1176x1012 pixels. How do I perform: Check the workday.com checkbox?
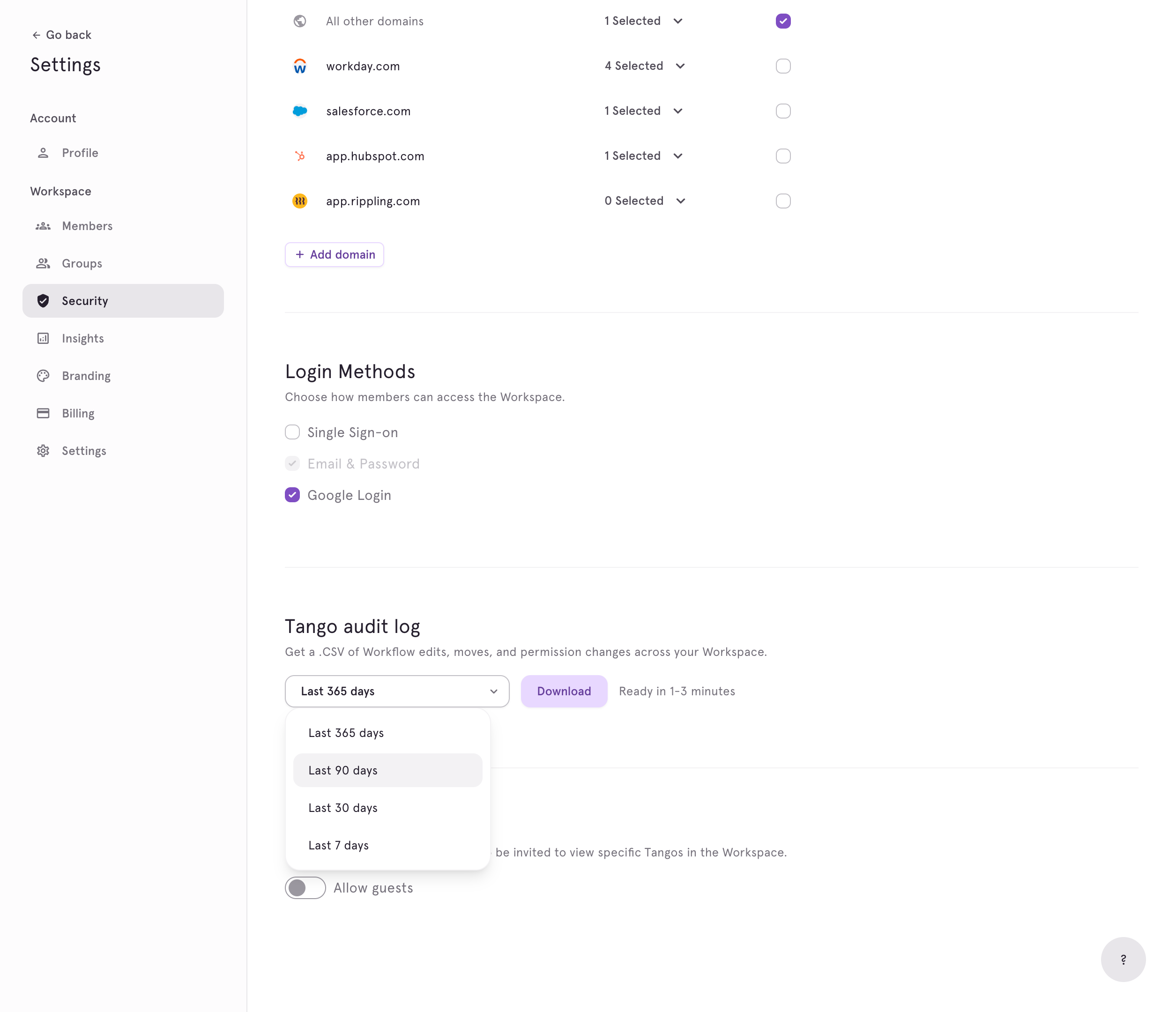[783, 66]
